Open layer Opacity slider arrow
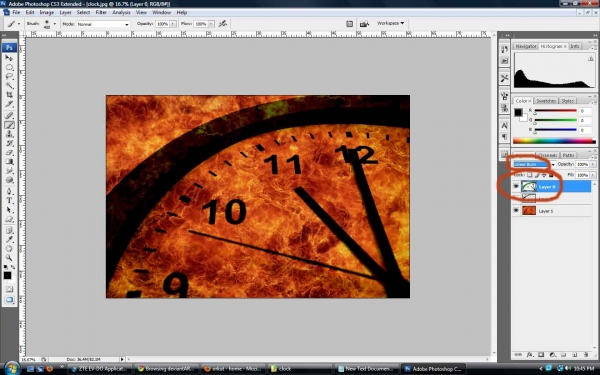Viewport: 600px width, 375px height. (593, 164)
